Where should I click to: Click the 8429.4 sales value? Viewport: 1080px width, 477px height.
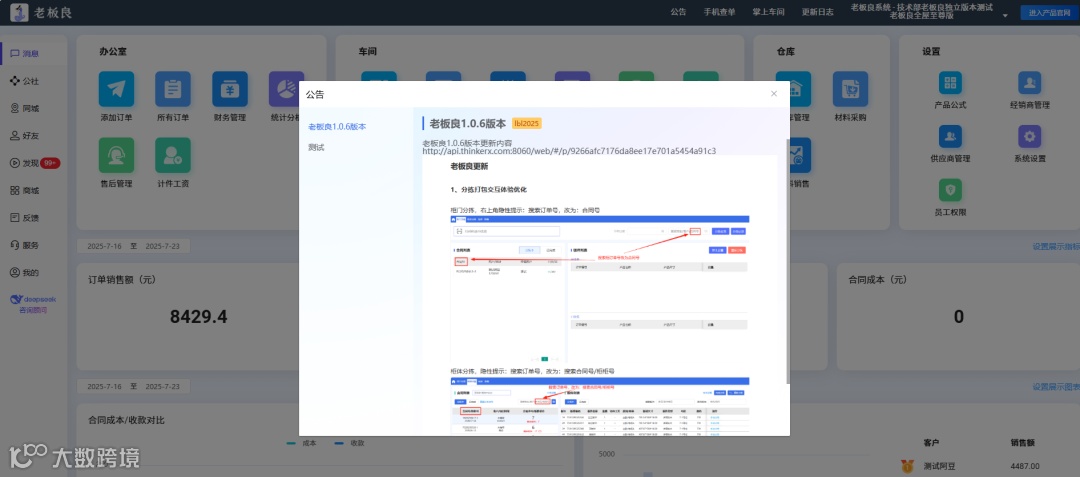198,317
